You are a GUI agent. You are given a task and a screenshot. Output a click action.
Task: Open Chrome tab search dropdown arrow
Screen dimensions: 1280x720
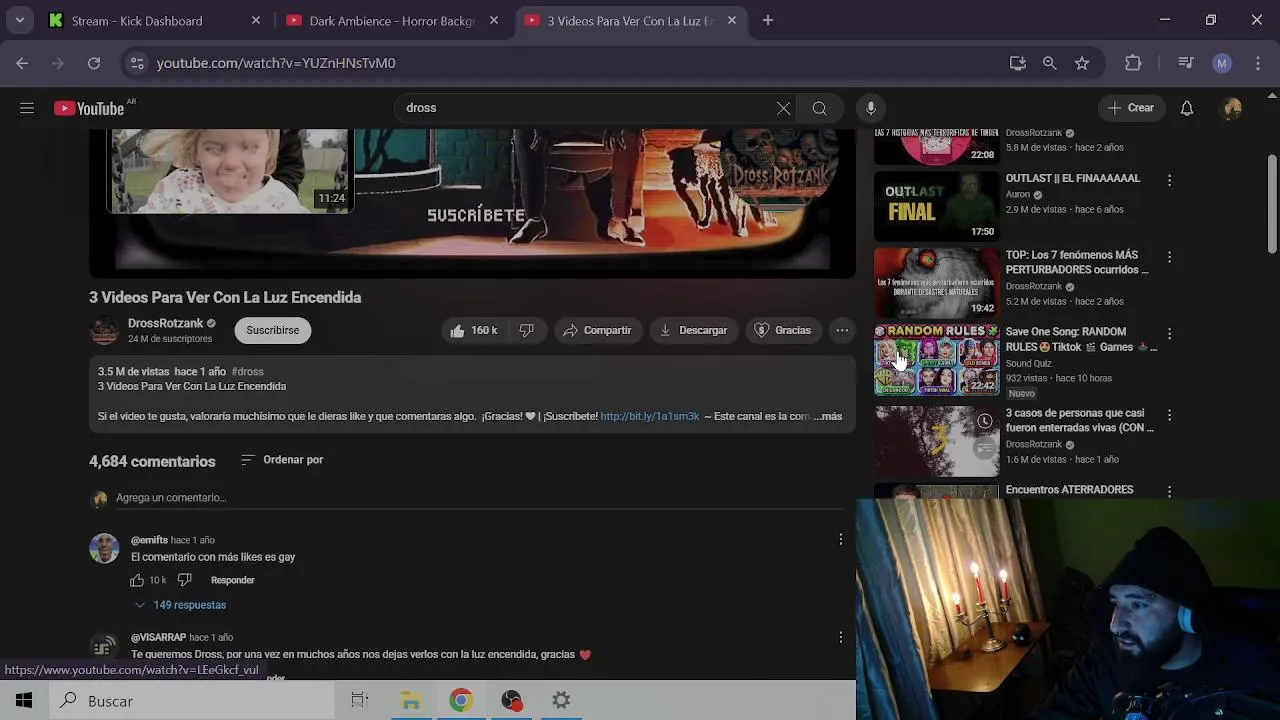(x=19, y=20)
